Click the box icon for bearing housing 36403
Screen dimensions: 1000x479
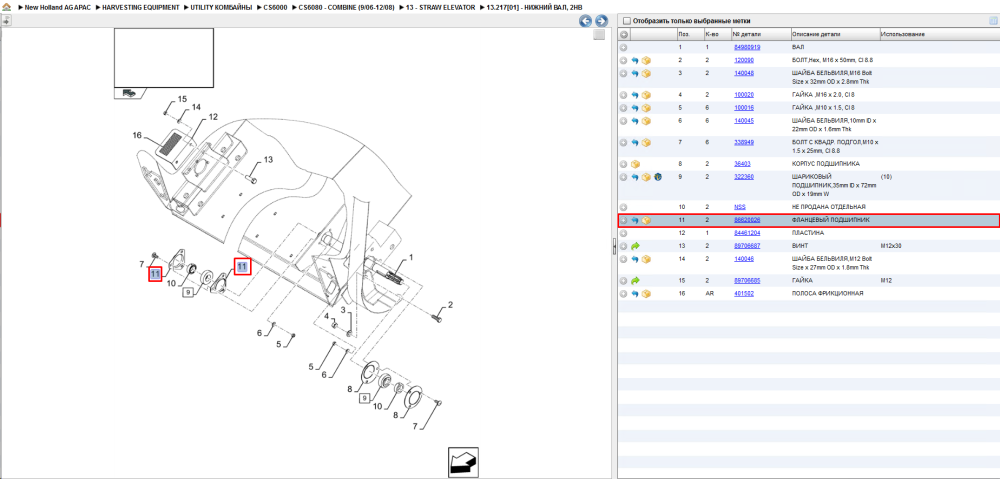635,164
